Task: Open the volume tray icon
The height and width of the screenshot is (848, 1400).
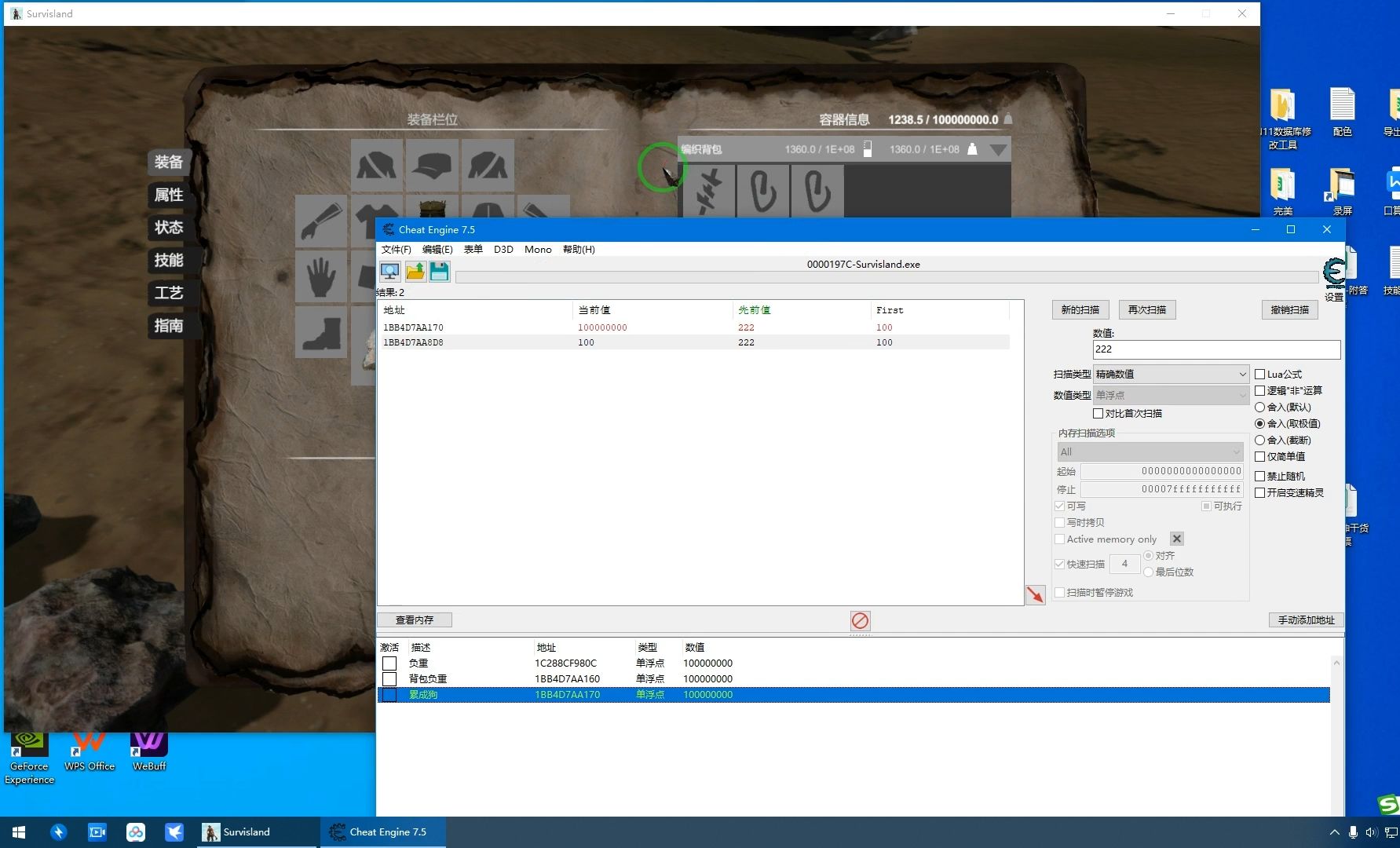Action: click(x=1371, y=832)
